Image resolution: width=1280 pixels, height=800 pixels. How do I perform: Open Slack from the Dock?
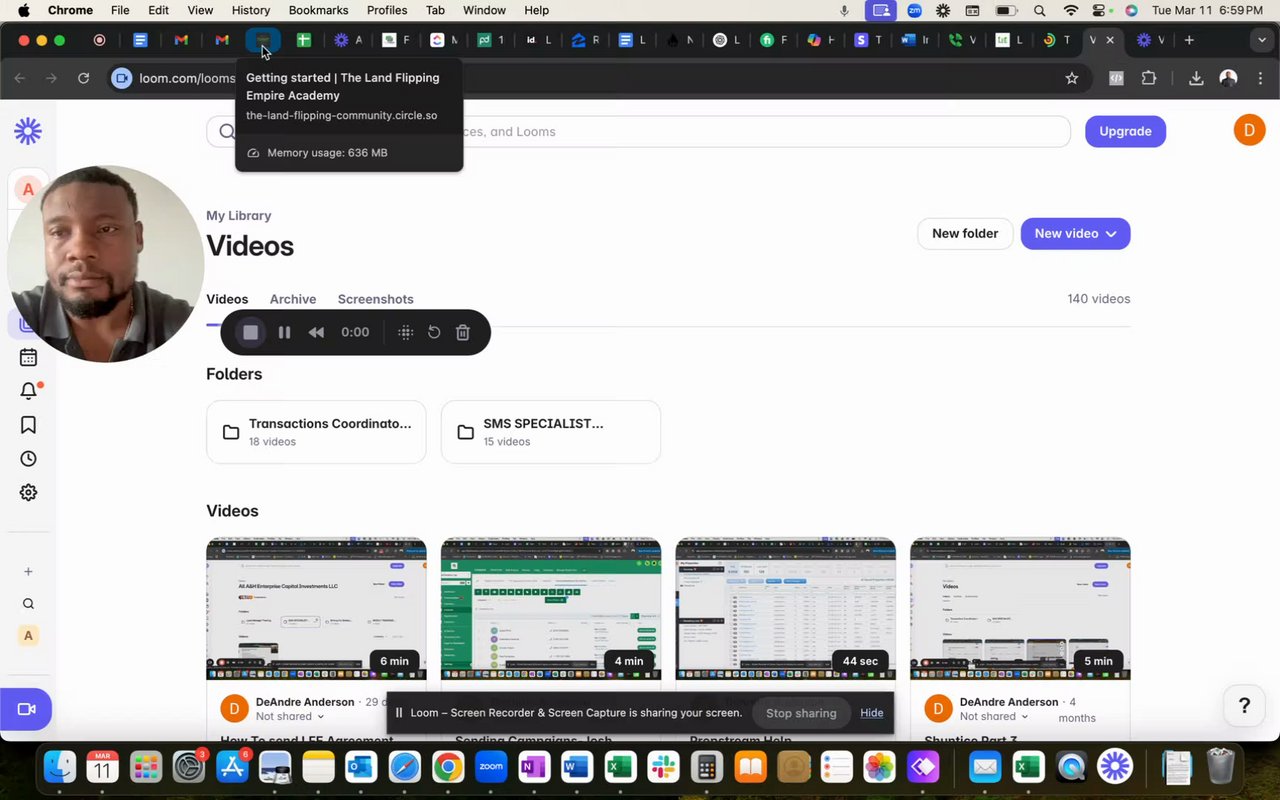pos(662,767)
